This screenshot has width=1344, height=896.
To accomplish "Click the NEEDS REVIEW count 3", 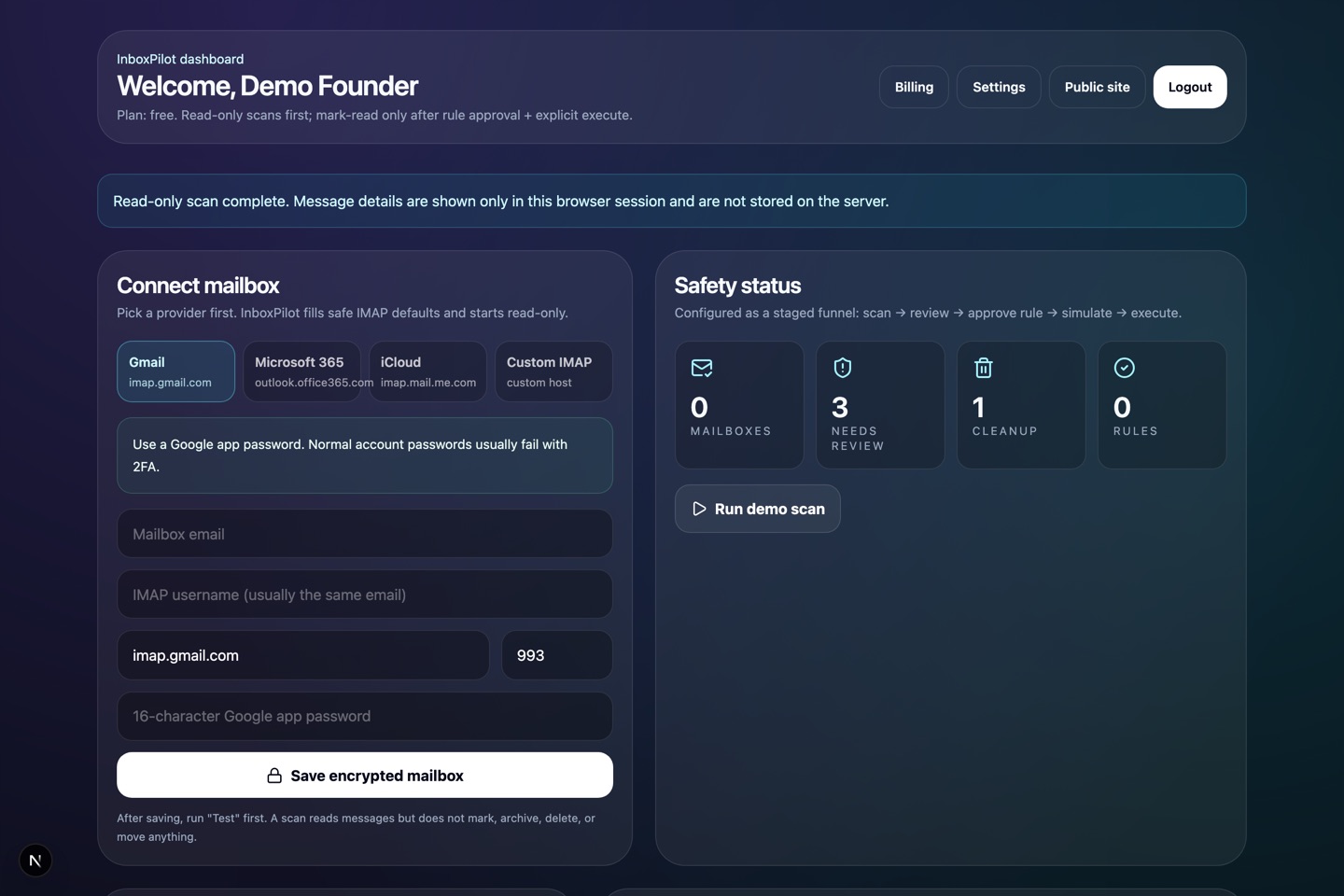I will [x=840, y=408].
